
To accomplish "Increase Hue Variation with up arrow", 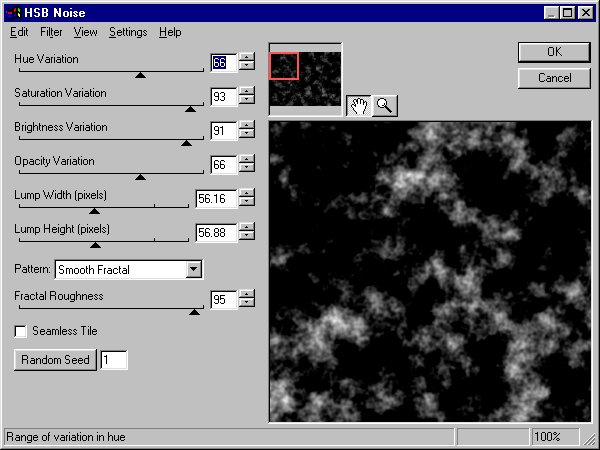I will tap(247, 58).
